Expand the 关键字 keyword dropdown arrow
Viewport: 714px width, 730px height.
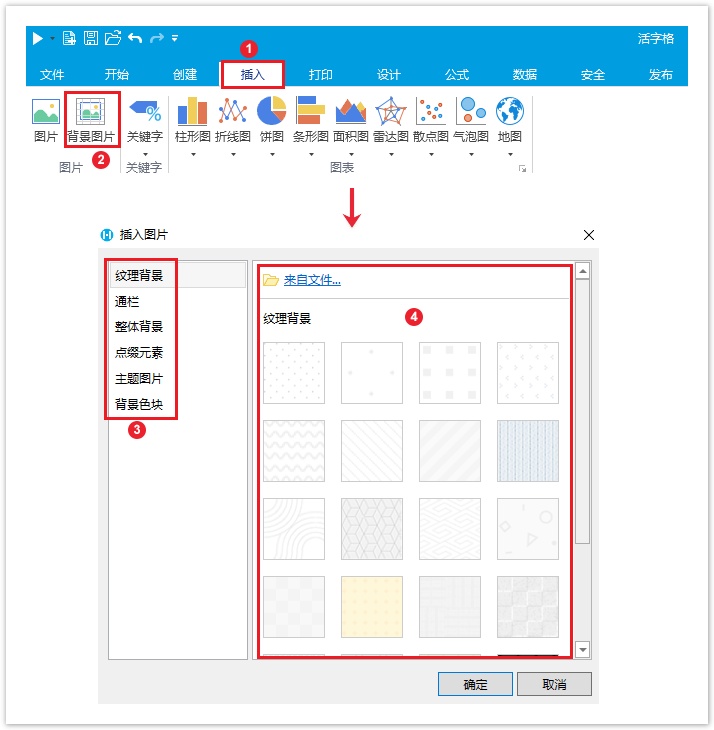click(x=145, y=153)
